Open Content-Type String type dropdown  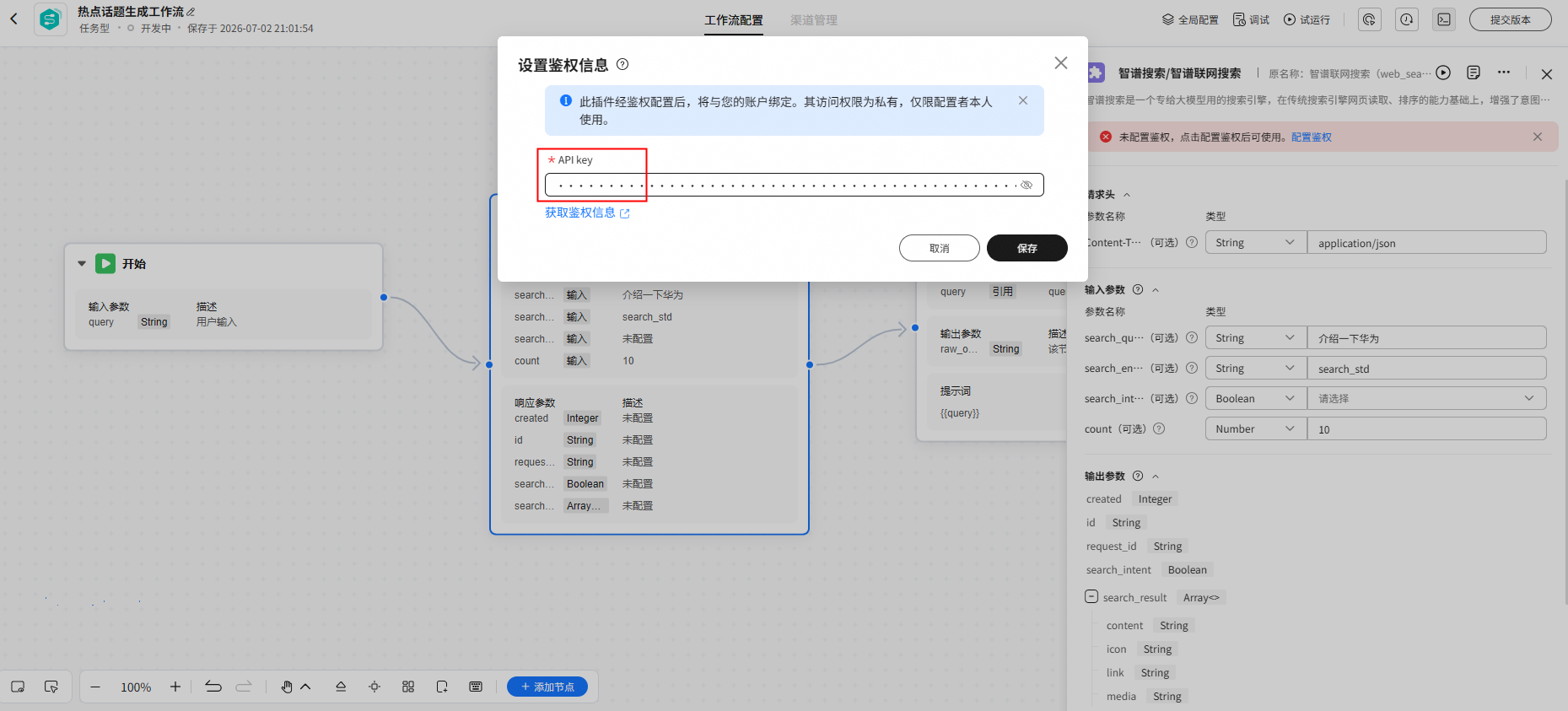(x=1256, y=243)
